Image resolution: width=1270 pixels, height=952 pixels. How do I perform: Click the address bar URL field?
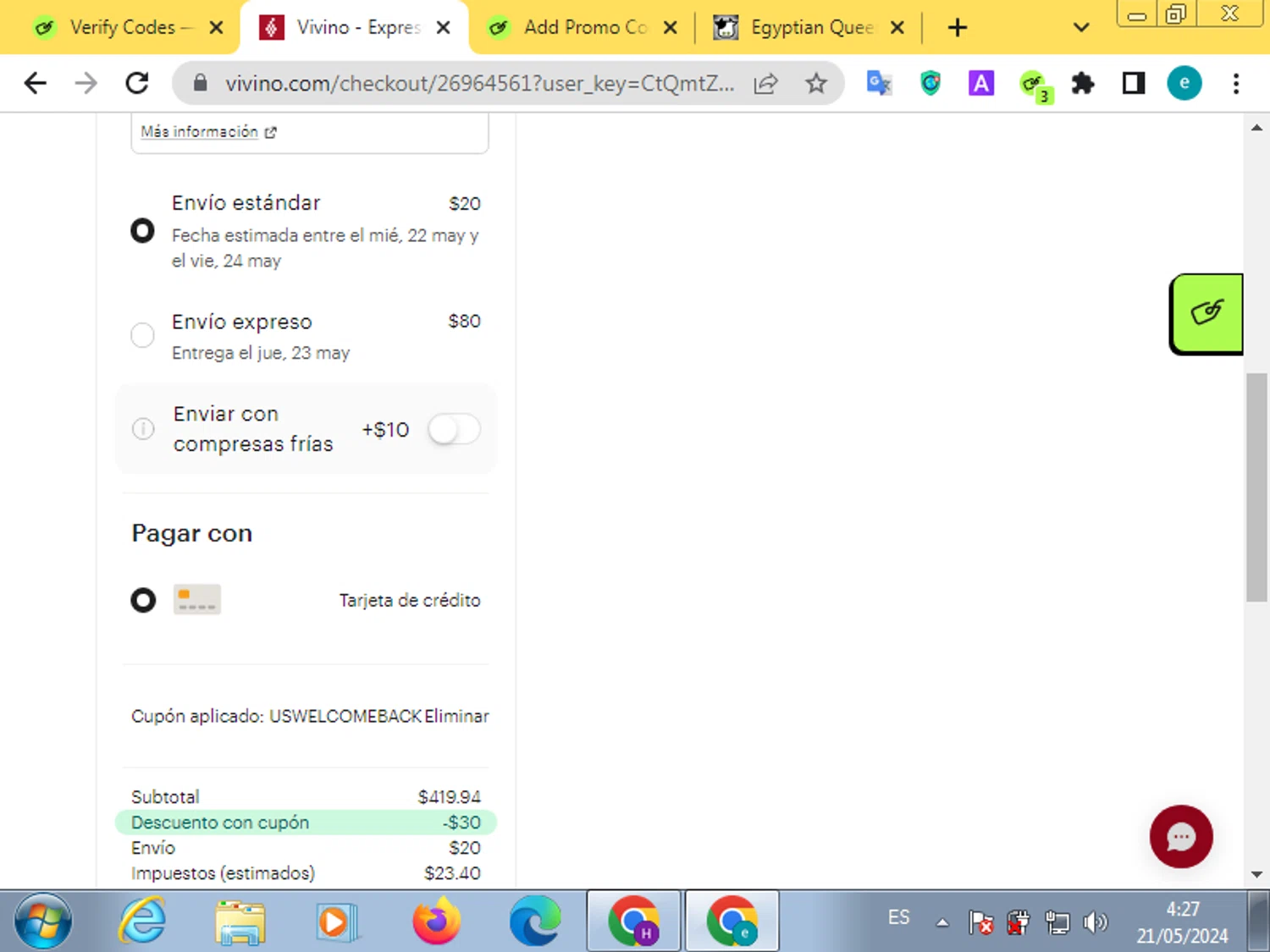click(x=479, y=83)
